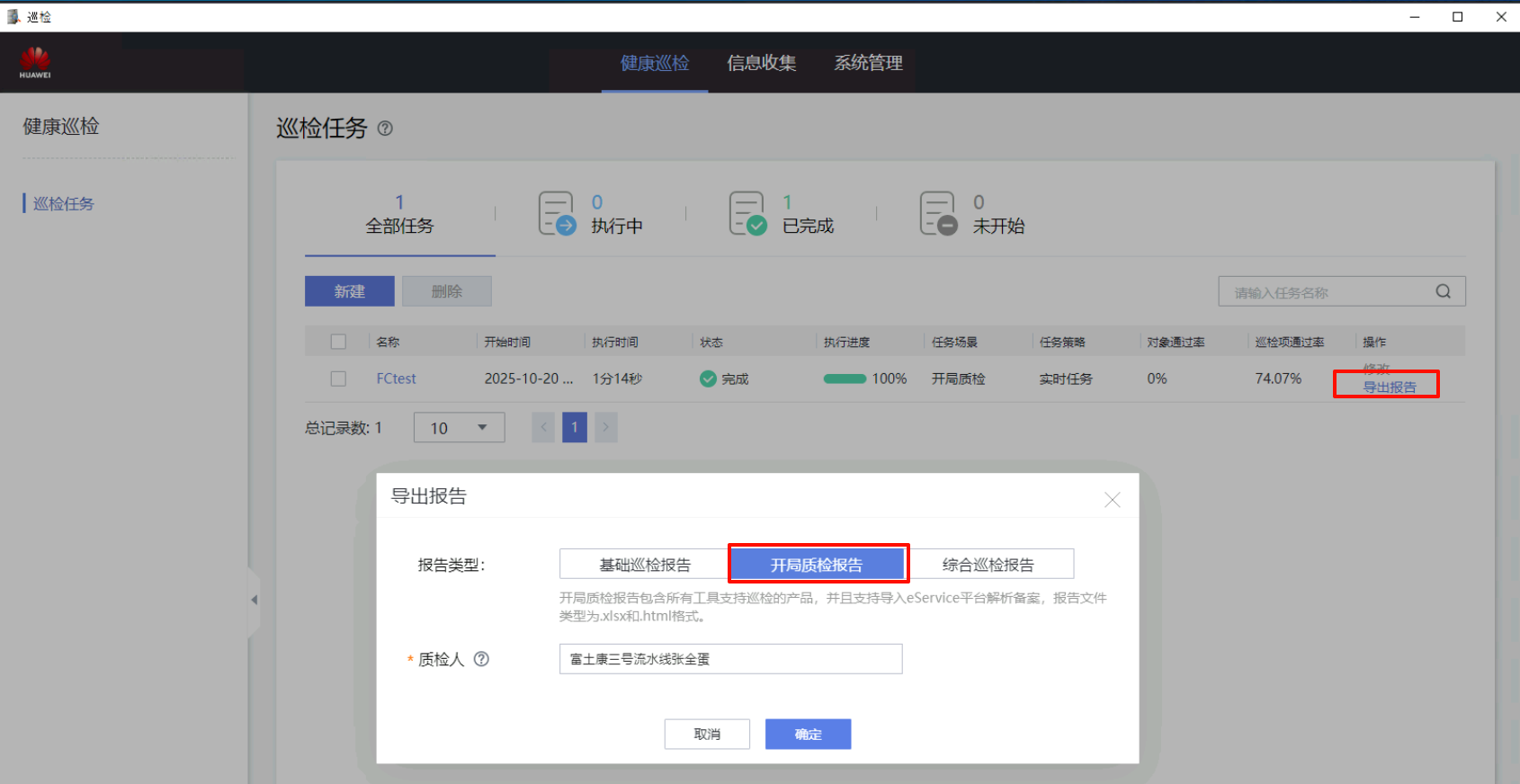Toggle the select-all checkbox in table header

338,342
